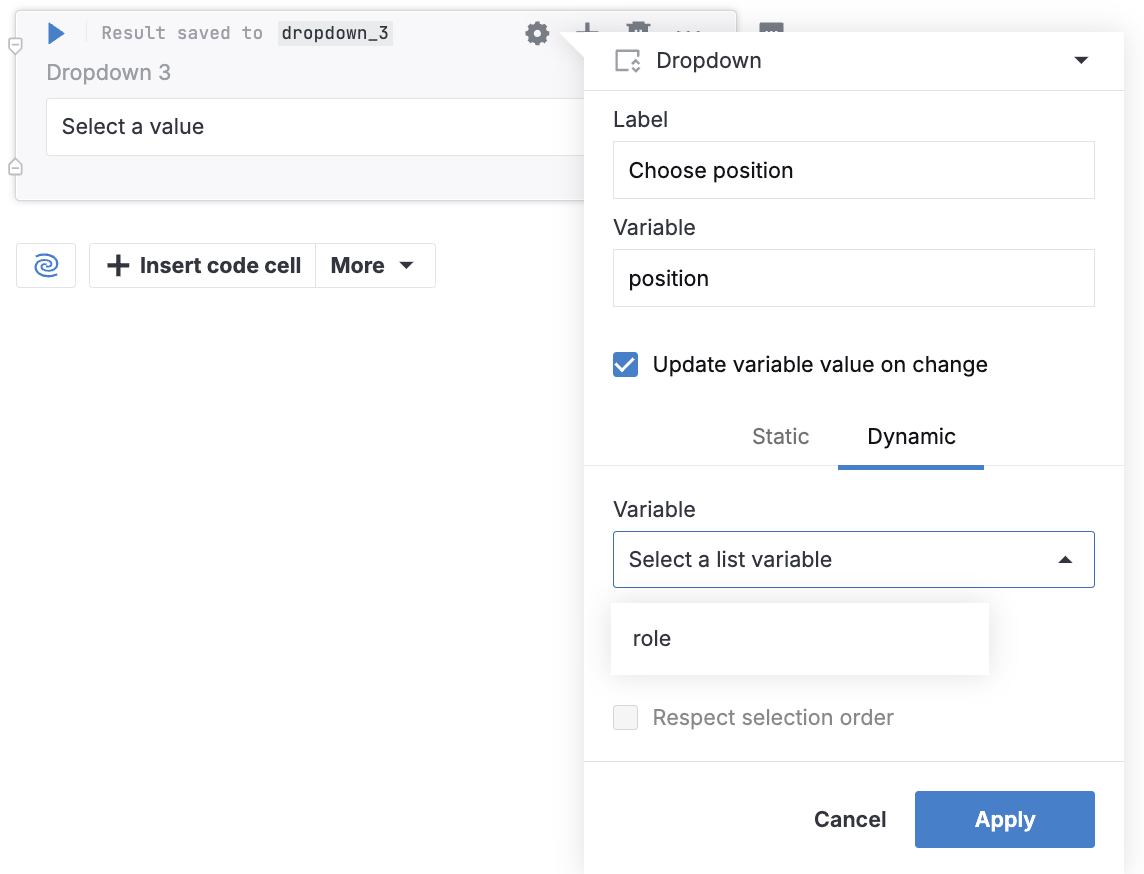
Task: Switch to the Static tab
Action: coord(780,437)
